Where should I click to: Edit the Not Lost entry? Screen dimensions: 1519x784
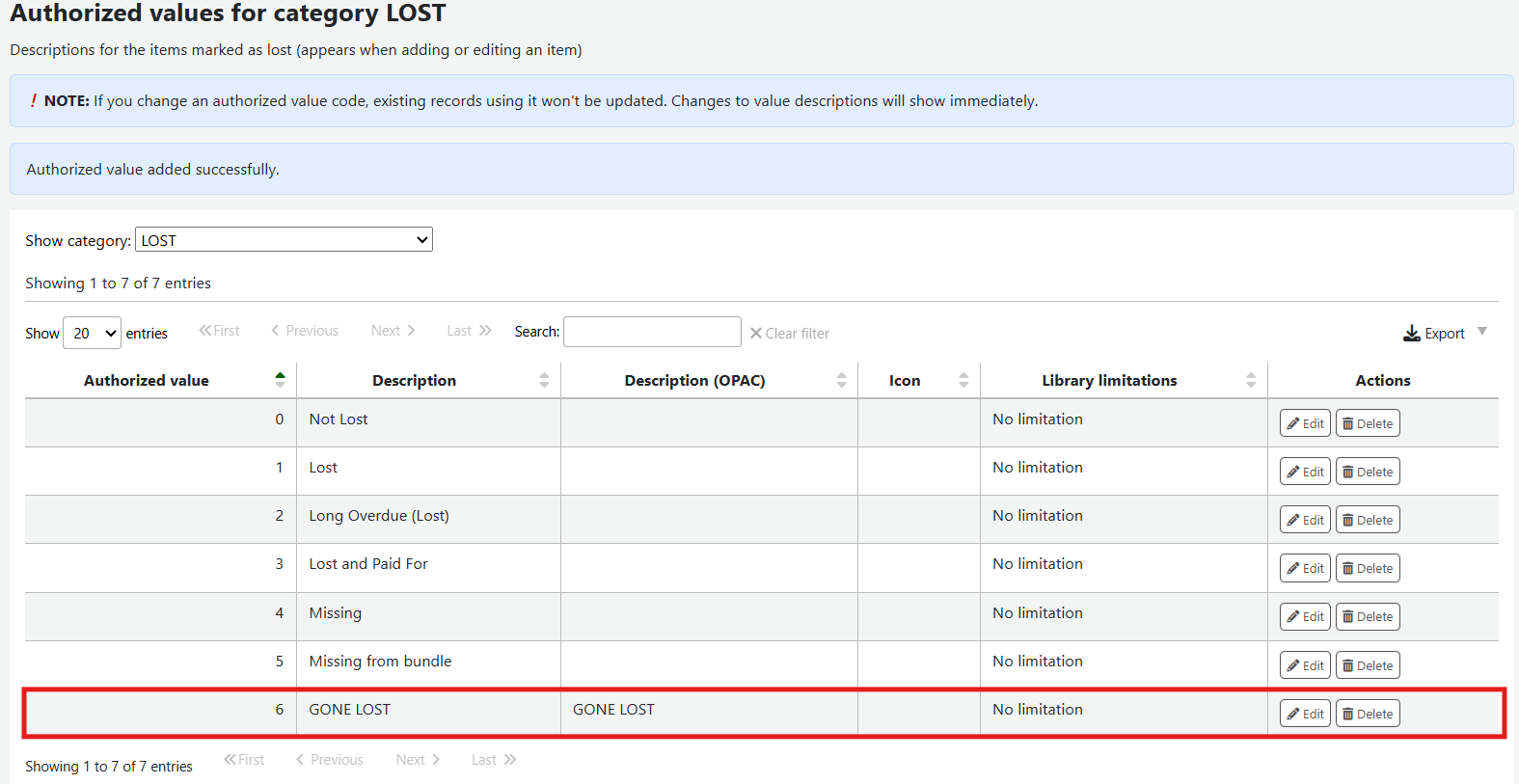tap(1304, 423)
